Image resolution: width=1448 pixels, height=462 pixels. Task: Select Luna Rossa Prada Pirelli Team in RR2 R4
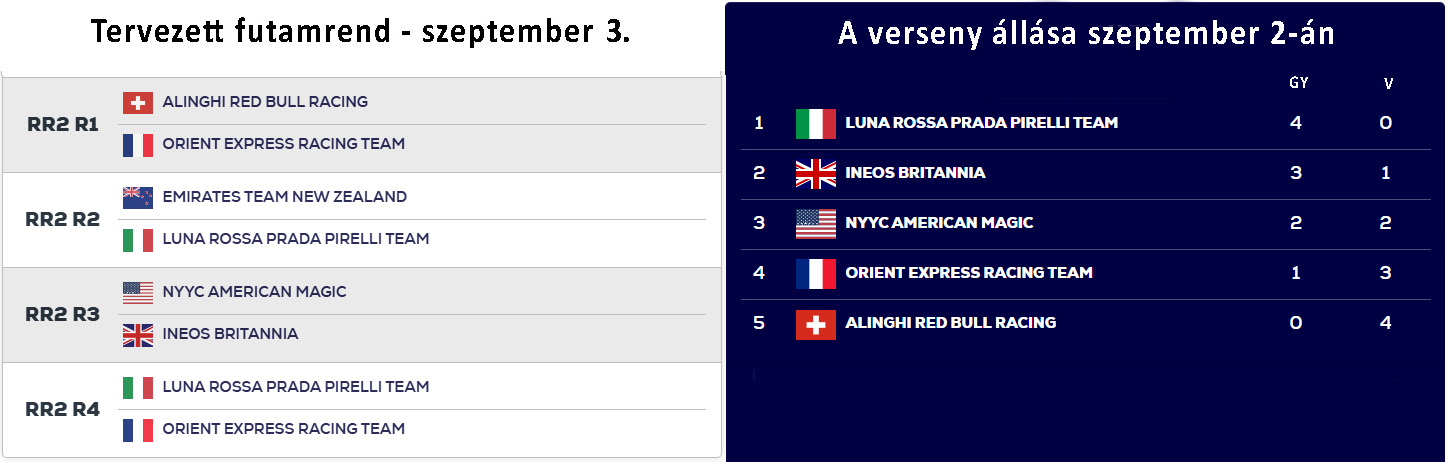[296, 387]
